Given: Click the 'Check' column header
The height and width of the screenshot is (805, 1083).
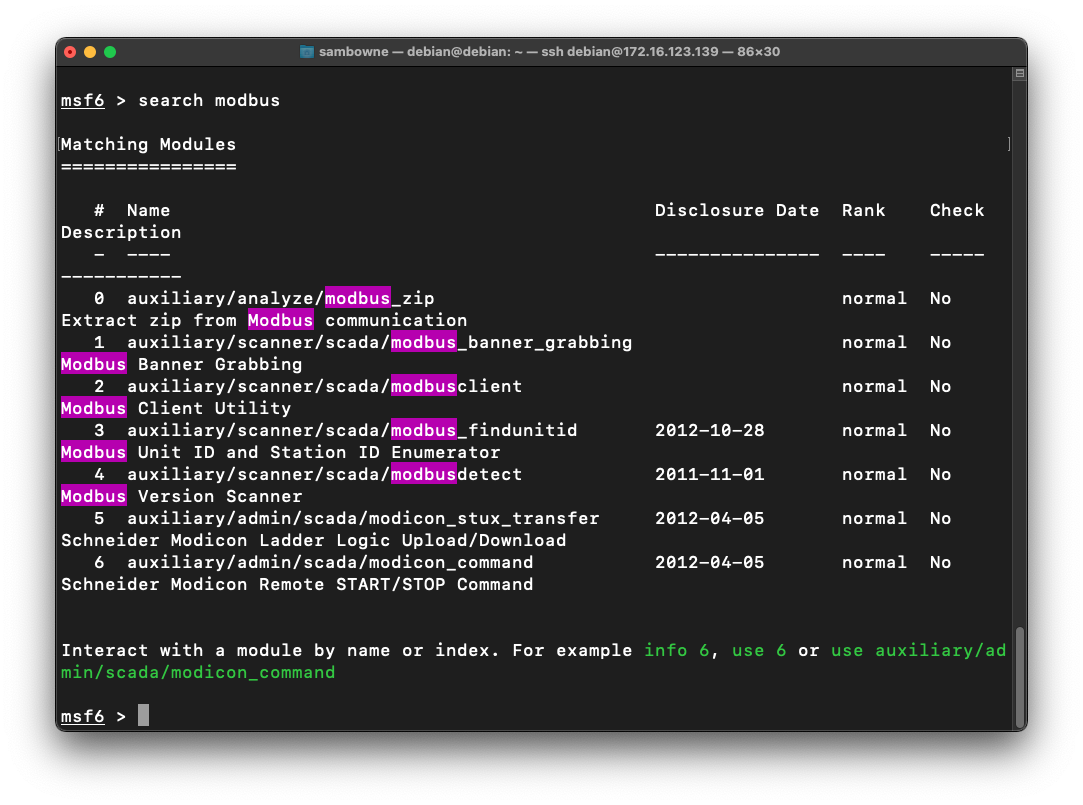Looking at the screenshot, I should pyautogui.click(x=957, y=211).
